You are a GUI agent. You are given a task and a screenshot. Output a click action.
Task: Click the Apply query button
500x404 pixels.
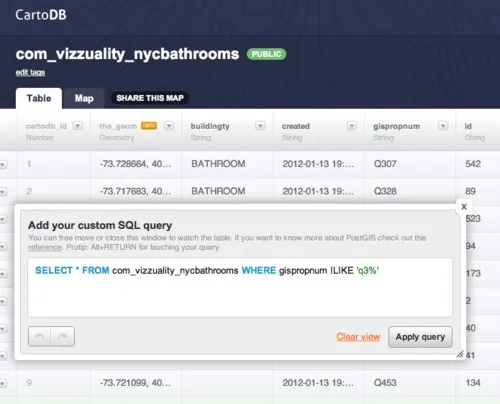(420, 337)
